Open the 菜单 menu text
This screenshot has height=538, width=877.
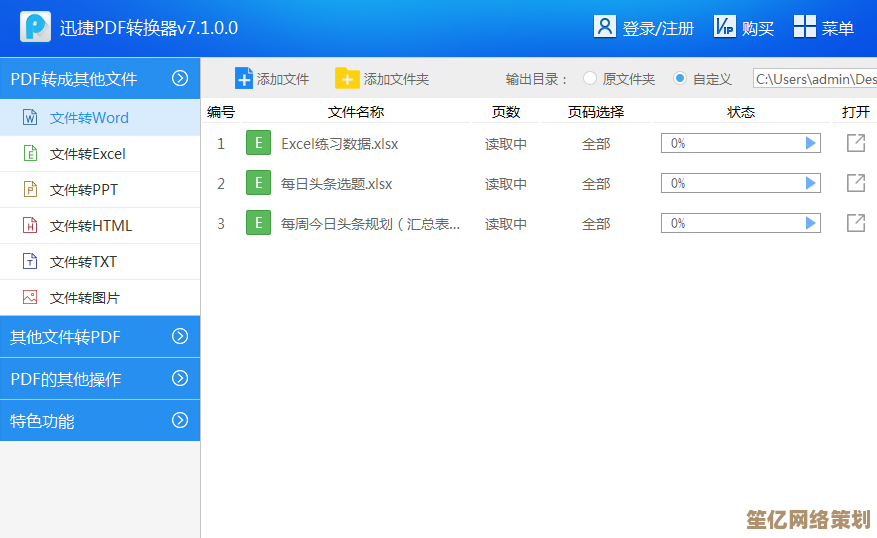tap(838, 28)
